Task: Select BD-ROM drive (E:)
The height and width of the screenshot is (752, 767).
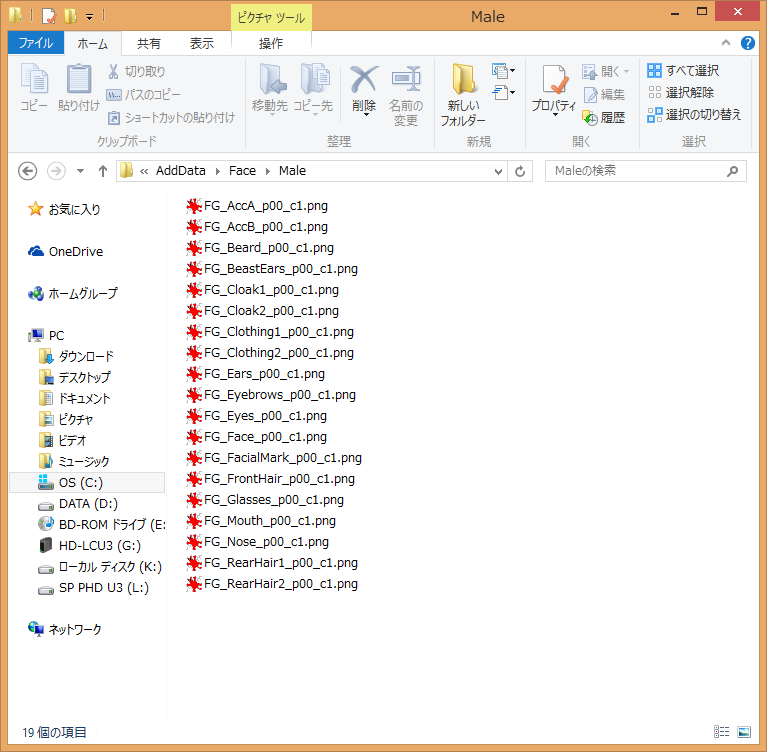Action: point(102,524)
